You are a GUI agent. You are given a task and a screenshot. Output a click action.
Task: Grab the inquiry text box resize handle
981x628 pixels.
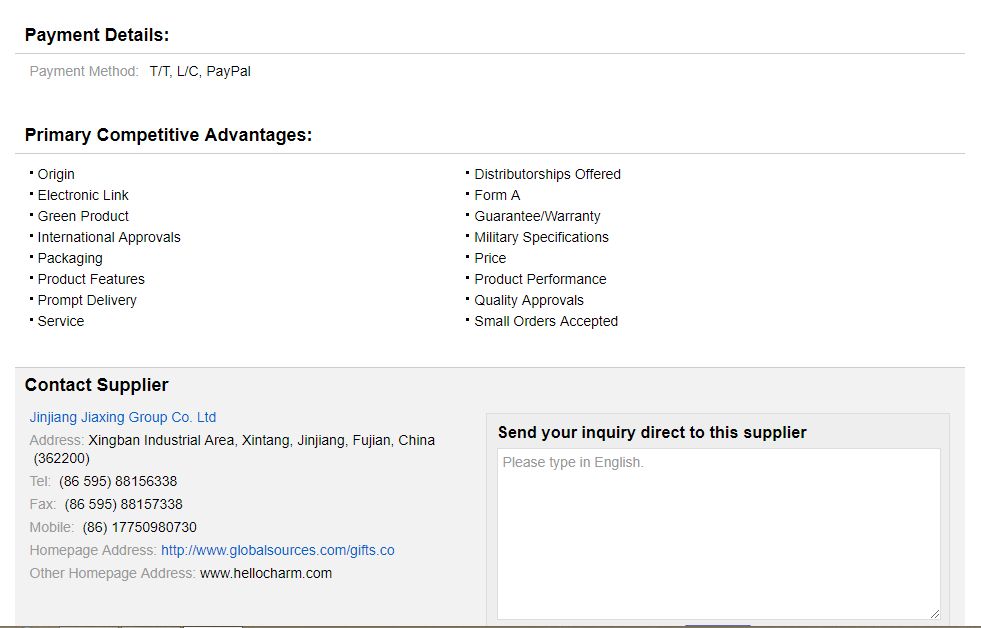point(935,614)
